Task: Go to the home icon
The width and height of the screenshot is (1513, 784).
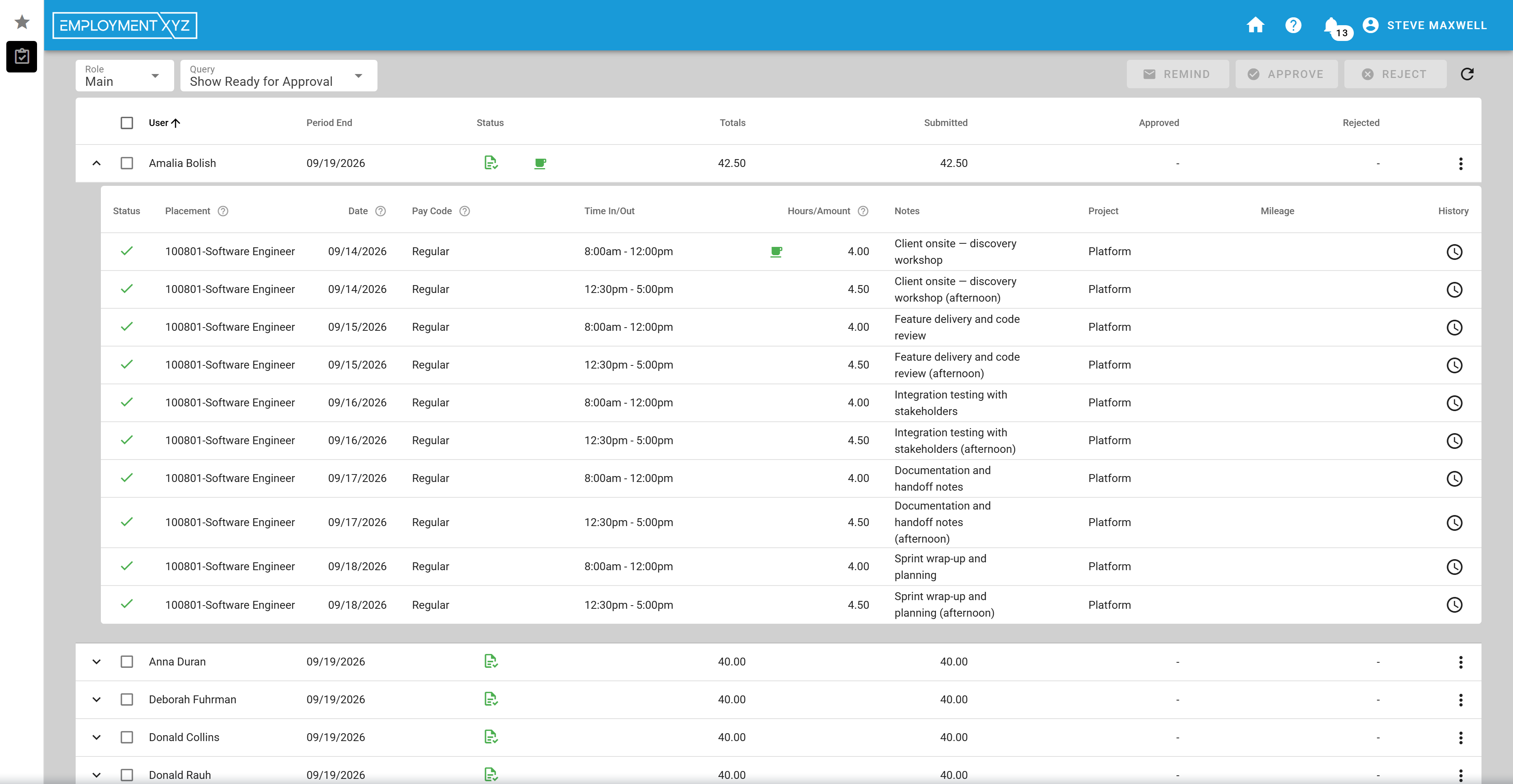Action: click(x=1255, y=25)
